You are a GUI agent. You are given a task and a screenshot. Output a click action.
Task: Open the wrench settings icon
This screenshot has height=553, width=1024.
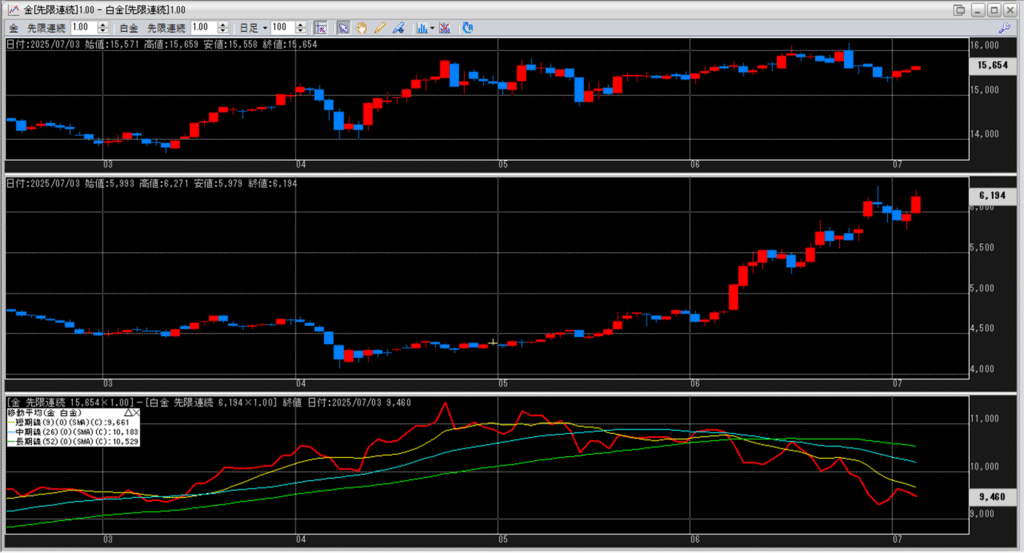1005,27
